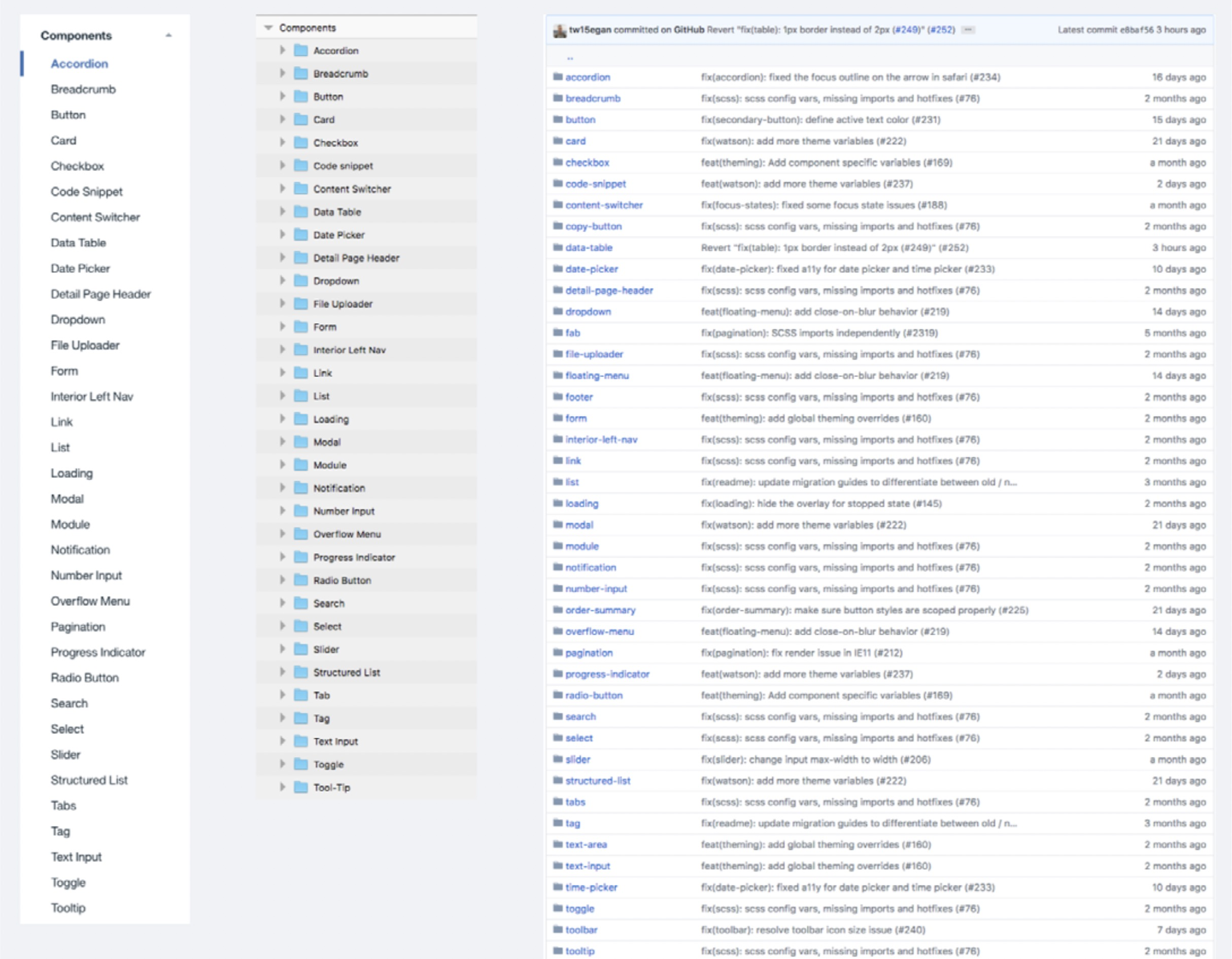Image resolution: width=1232 pixels, height=959 pixels.
Task: Collapse the Components sidebar section caret
Action: click(168, 36)
